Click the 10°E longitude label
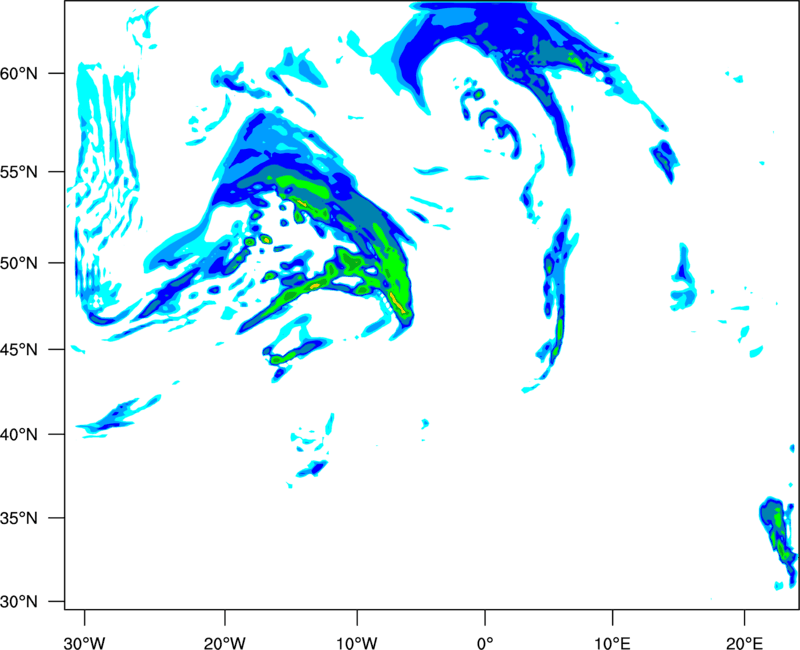The height and width of the screenshot is (650, 800). [x=612, y=643]
